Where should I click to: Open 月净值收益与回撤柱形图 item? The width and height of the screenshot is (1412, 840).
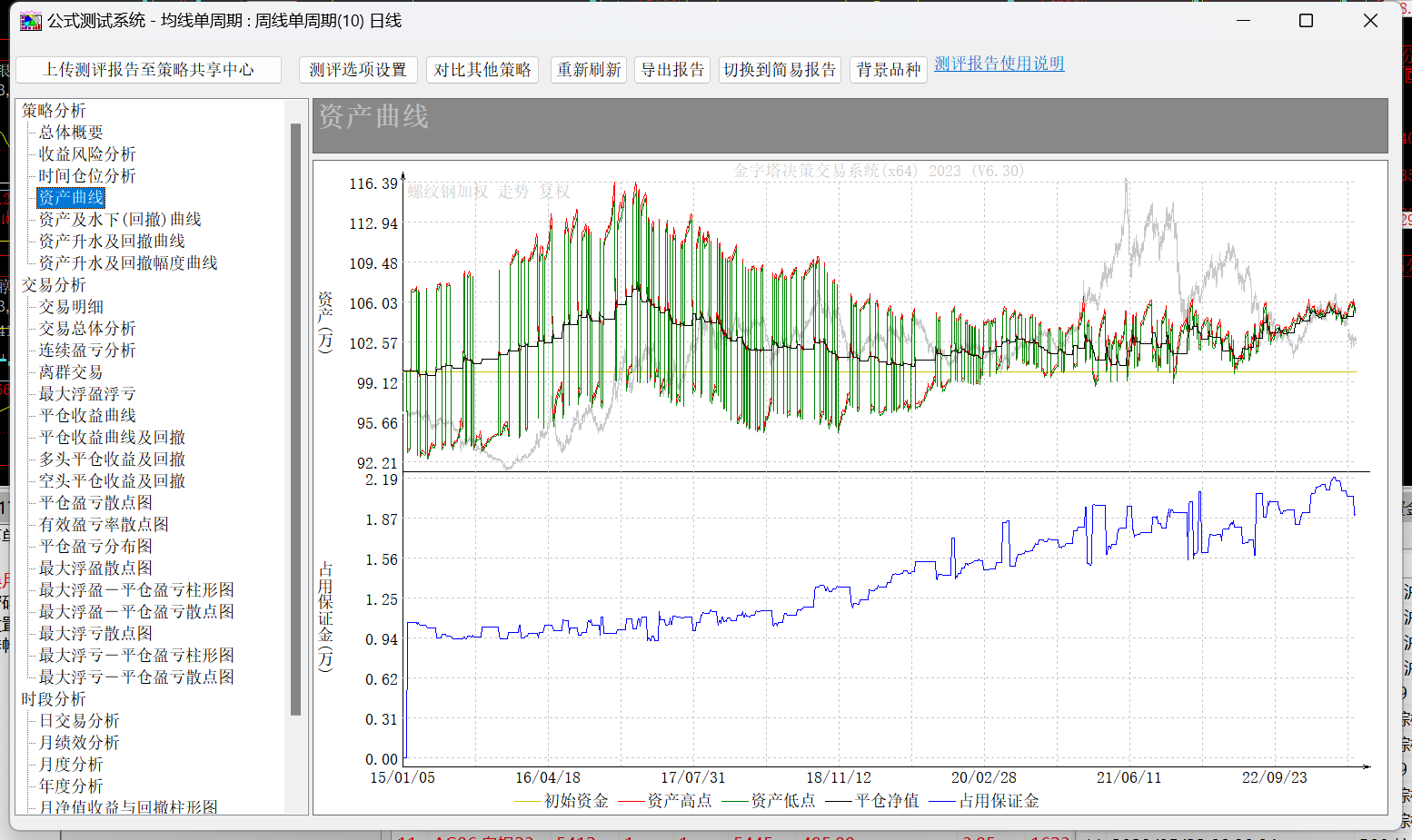(x=128, y=807)
